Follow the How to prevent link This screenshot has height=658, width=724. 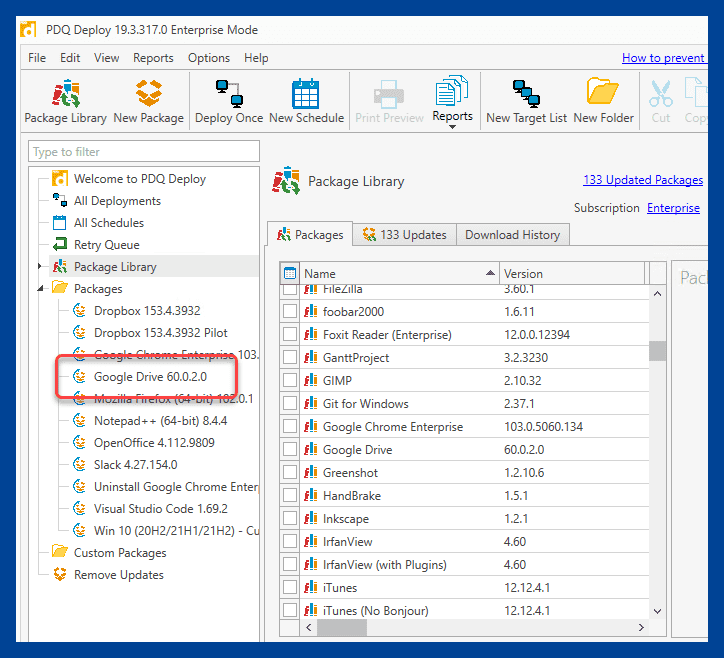(x=663, y=58)
